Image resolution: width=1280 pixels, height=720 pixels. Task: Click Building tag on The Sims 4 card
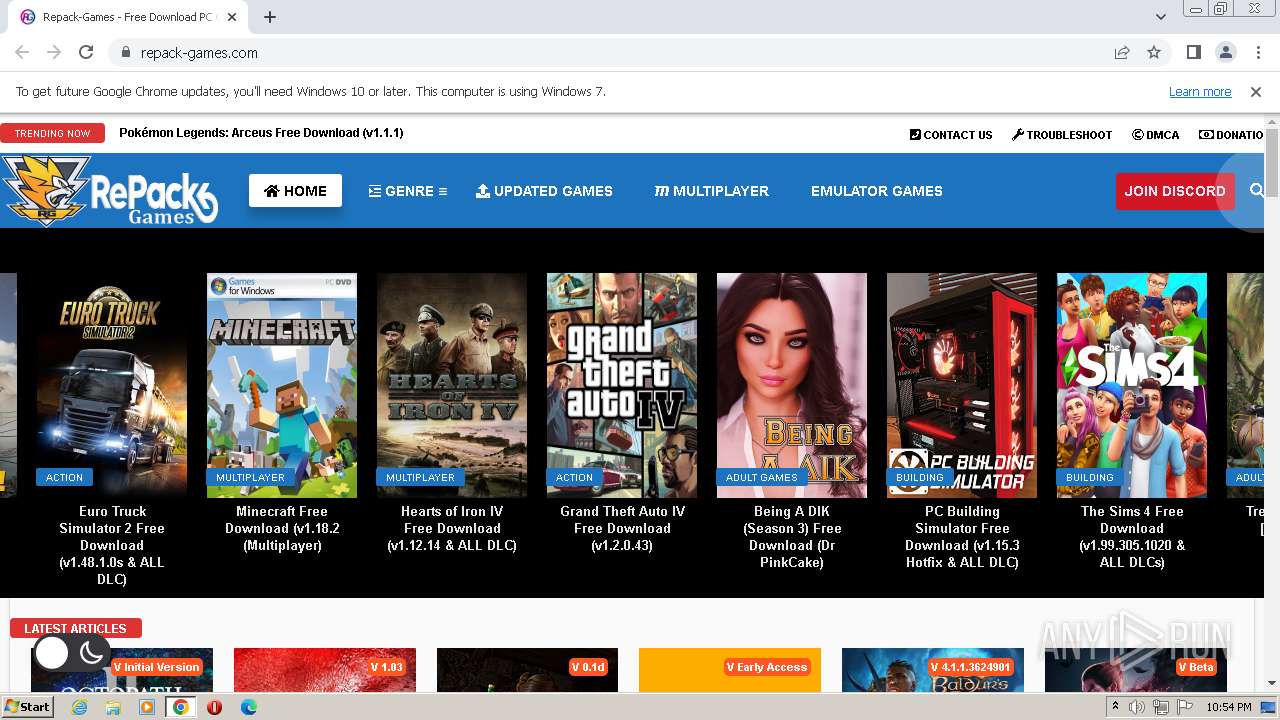pyautogui.click(x=1090, y=477)
